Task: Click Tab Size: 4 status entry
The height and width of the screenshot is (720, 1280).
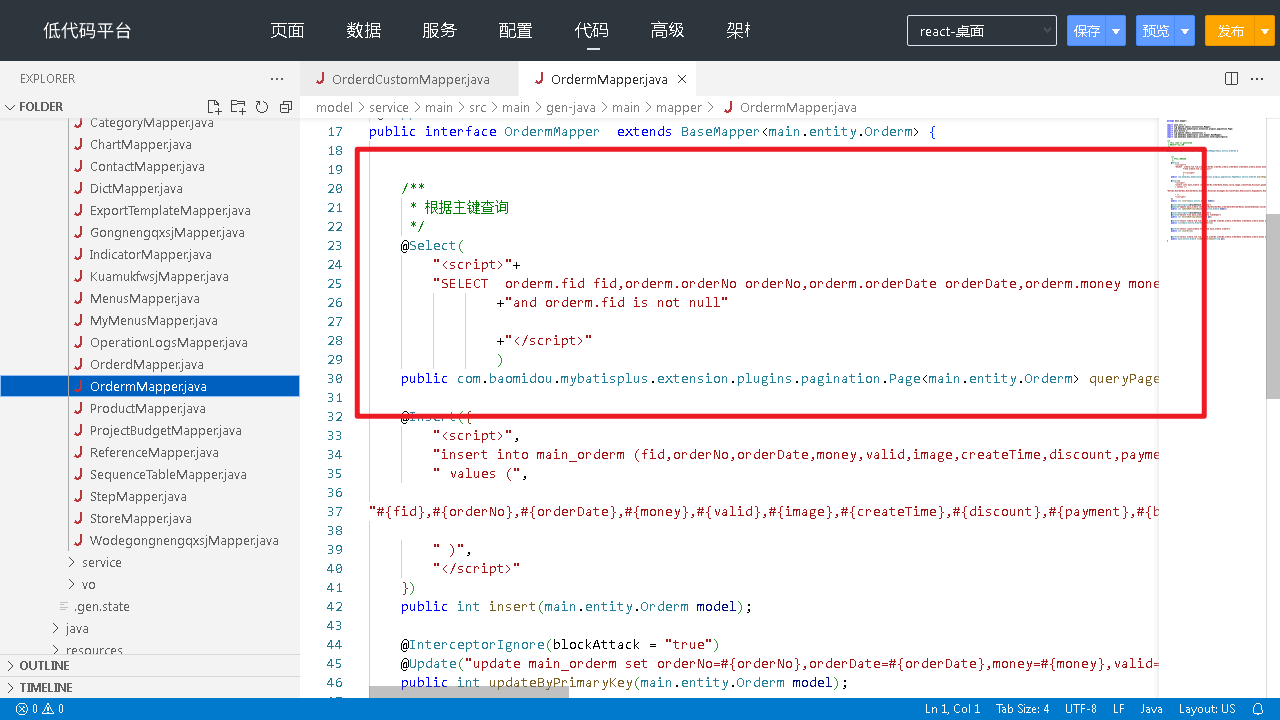Action: (1022, 709)
